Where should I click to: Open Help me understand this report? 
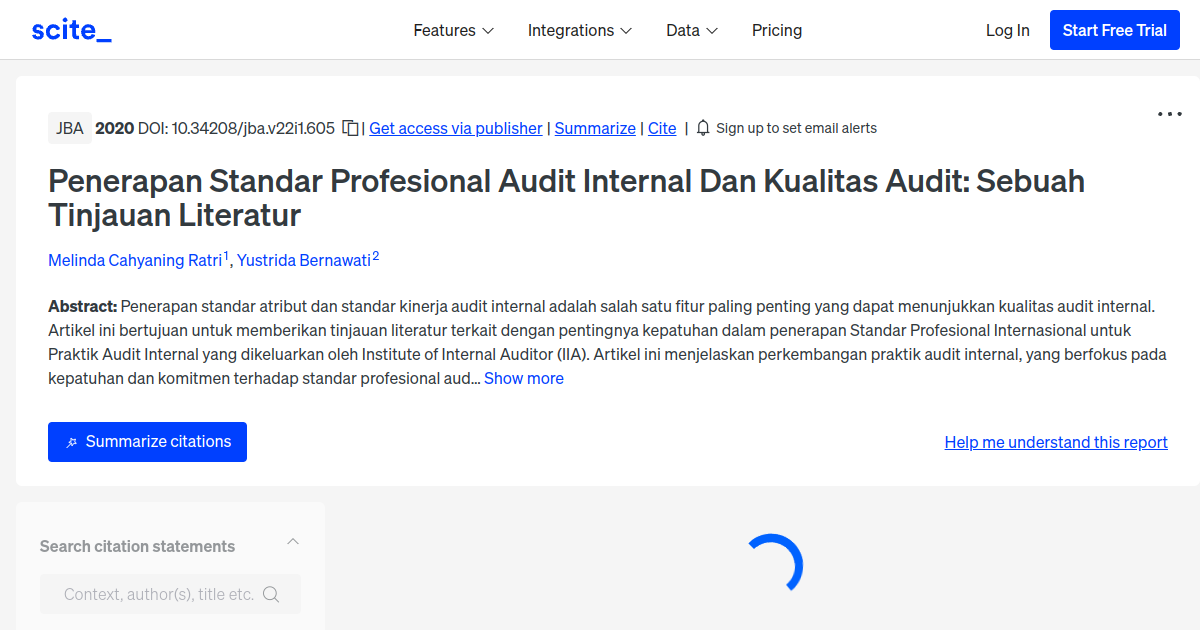(x=1055, y=441)
